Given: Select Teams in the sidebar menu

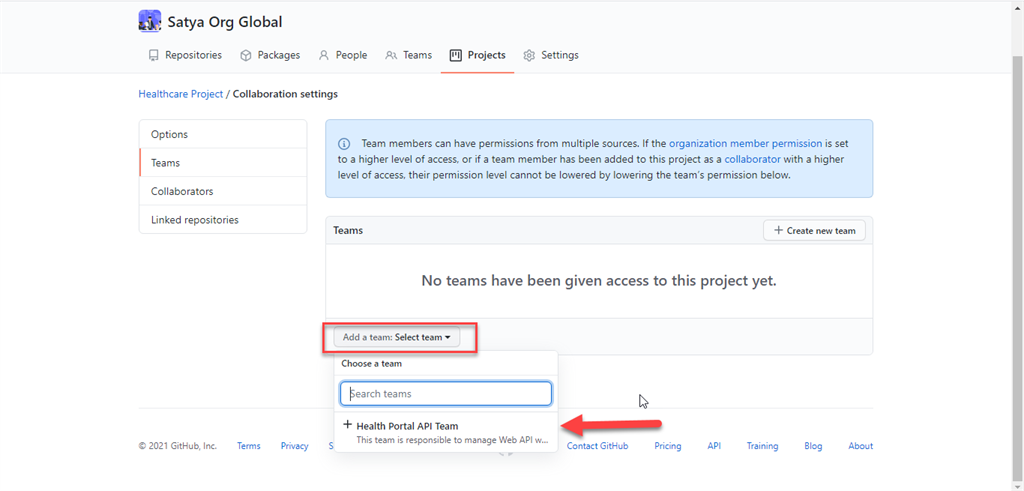Looking at the screenshot, I should tap(223, 163).
